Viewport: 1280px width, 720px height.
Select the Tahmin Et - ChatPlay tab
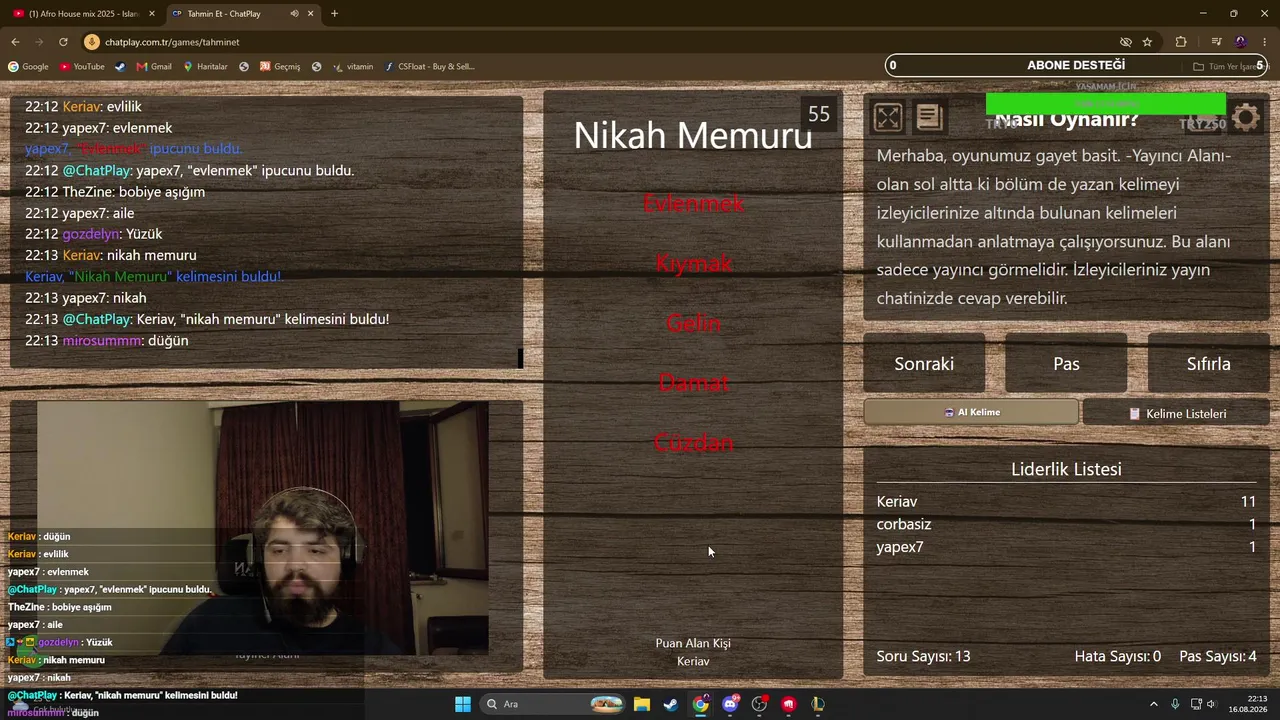pyautogui.click(x=243, y=14)
